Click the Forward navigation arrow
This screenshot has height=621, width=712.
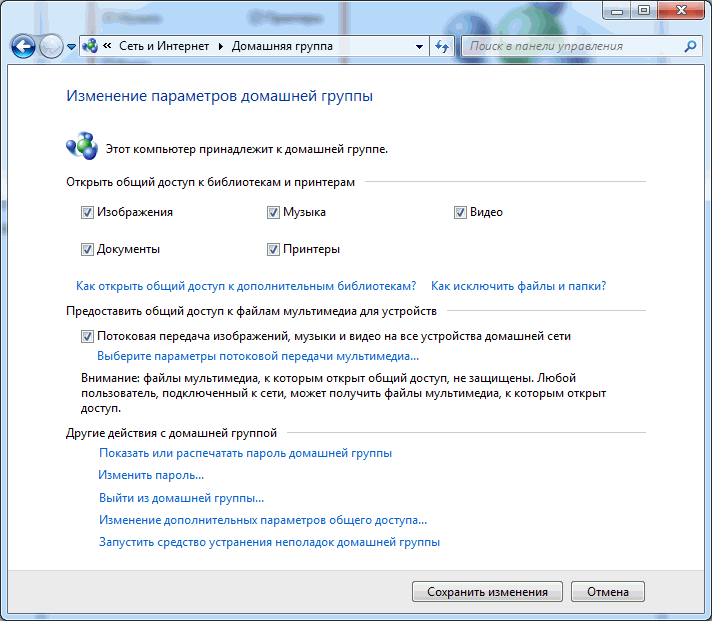click(51, 46)
